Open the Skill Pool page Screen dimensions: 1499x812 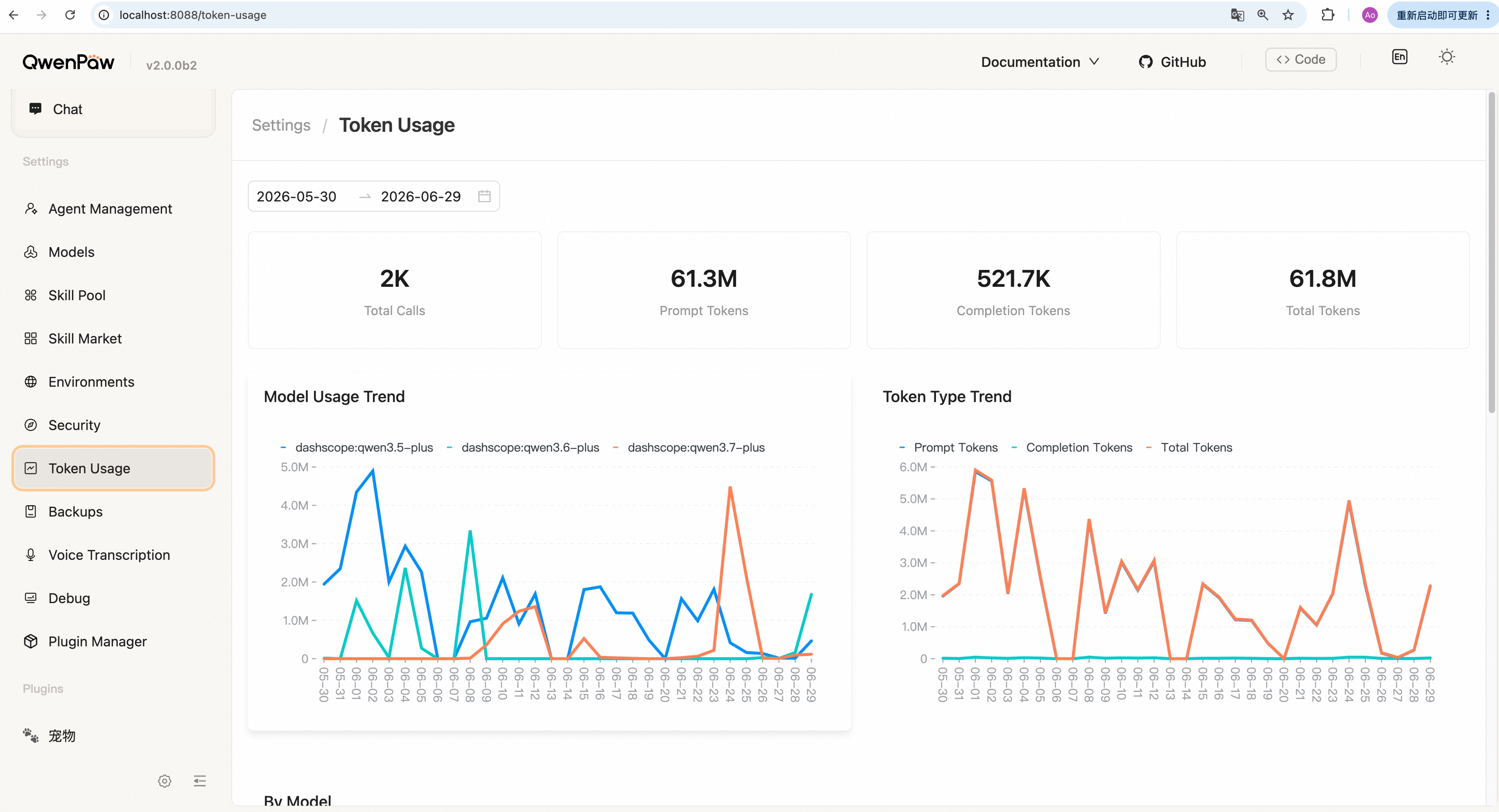(113, 295)
